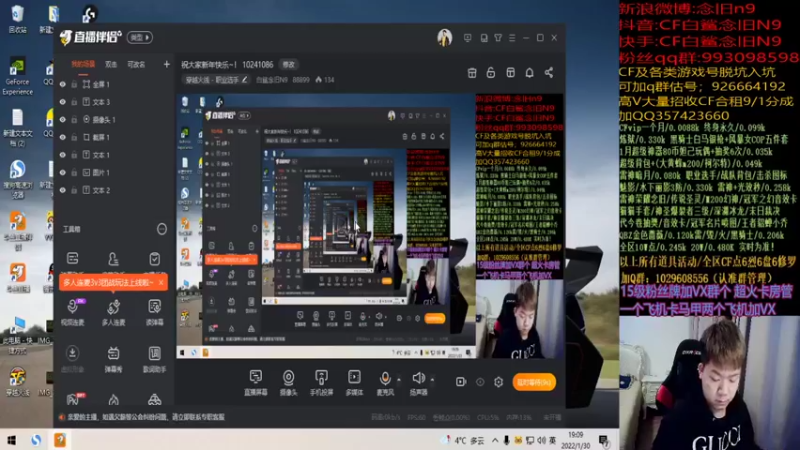
Task: Mute the 扬声器 speaker
Action: 418,383
